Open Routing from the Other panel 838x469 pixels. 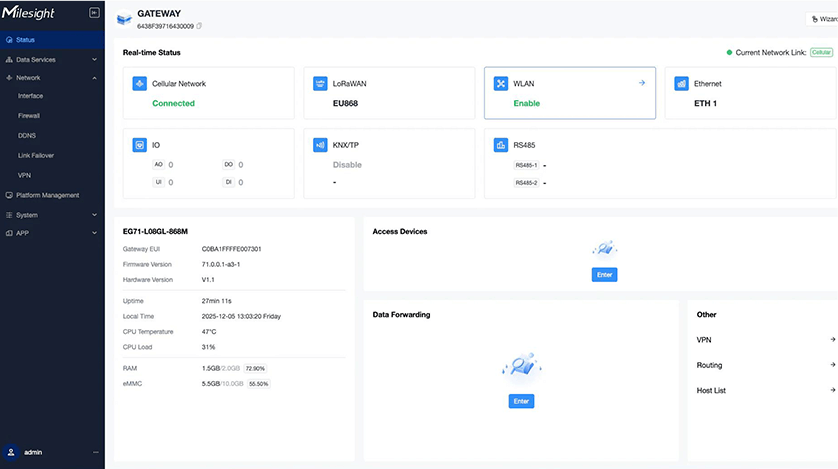pyautogui.click(x=709, y=365)
